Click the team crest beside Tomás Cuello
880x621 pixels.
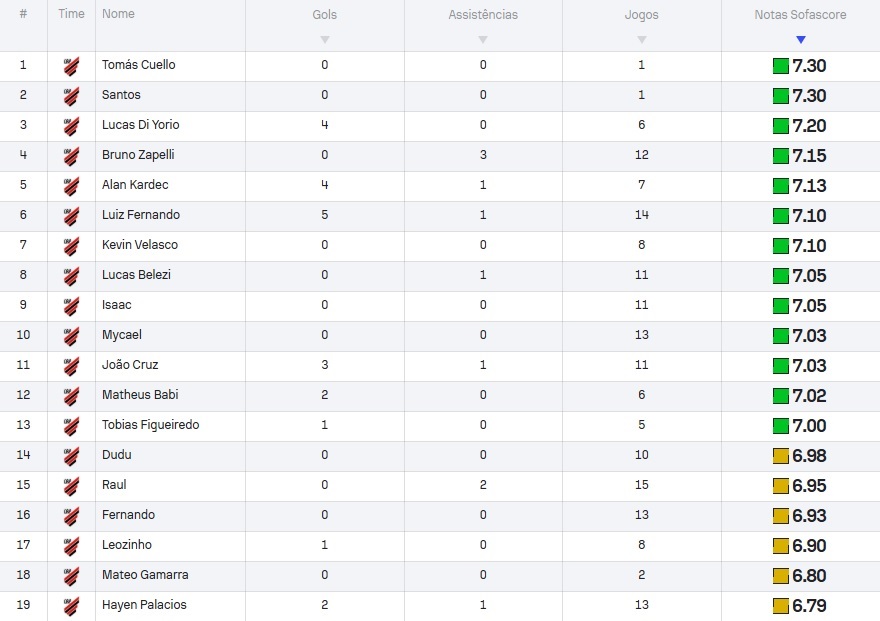pyautogui.click(x=71, y=66)
